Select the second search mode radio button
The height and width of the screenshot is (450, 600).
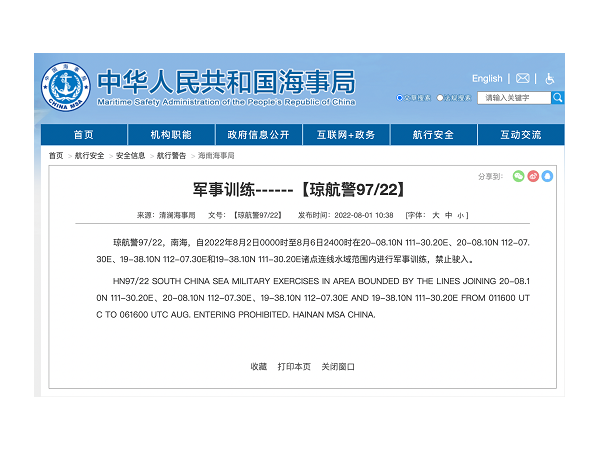(442, 98)
